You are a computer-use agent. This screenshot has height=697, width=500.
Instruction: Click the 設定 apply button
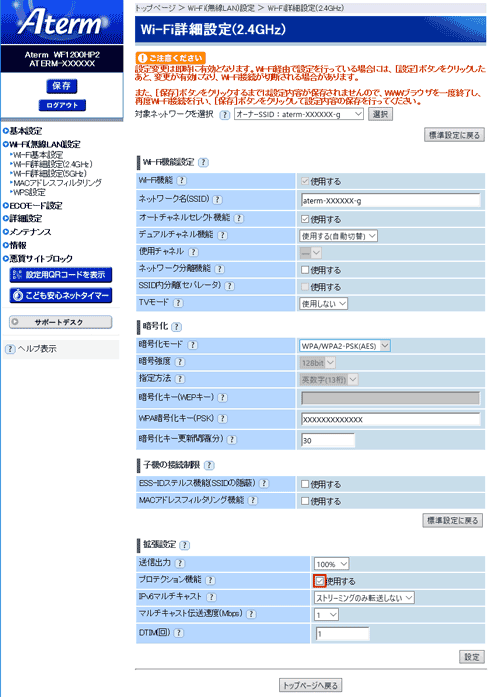pyautogui.click(x=472, y=657)
